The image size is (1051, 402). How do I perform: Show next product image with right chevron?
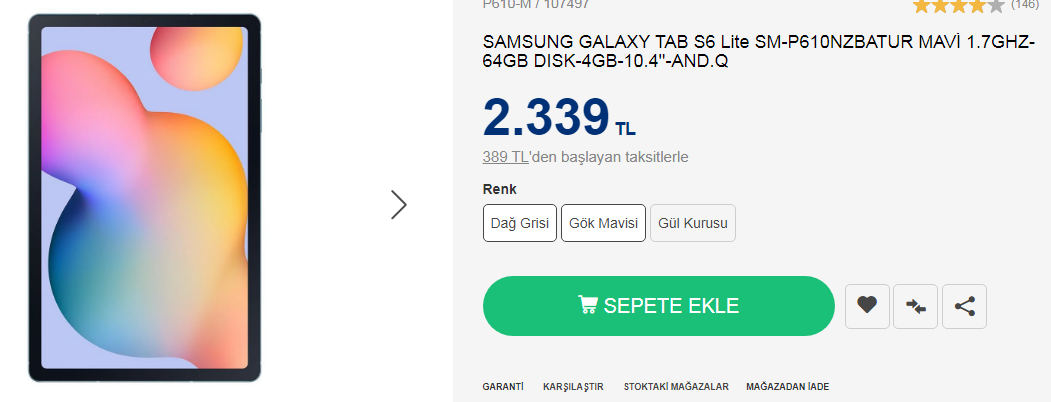pyautogui.click(x=399, y=204)
